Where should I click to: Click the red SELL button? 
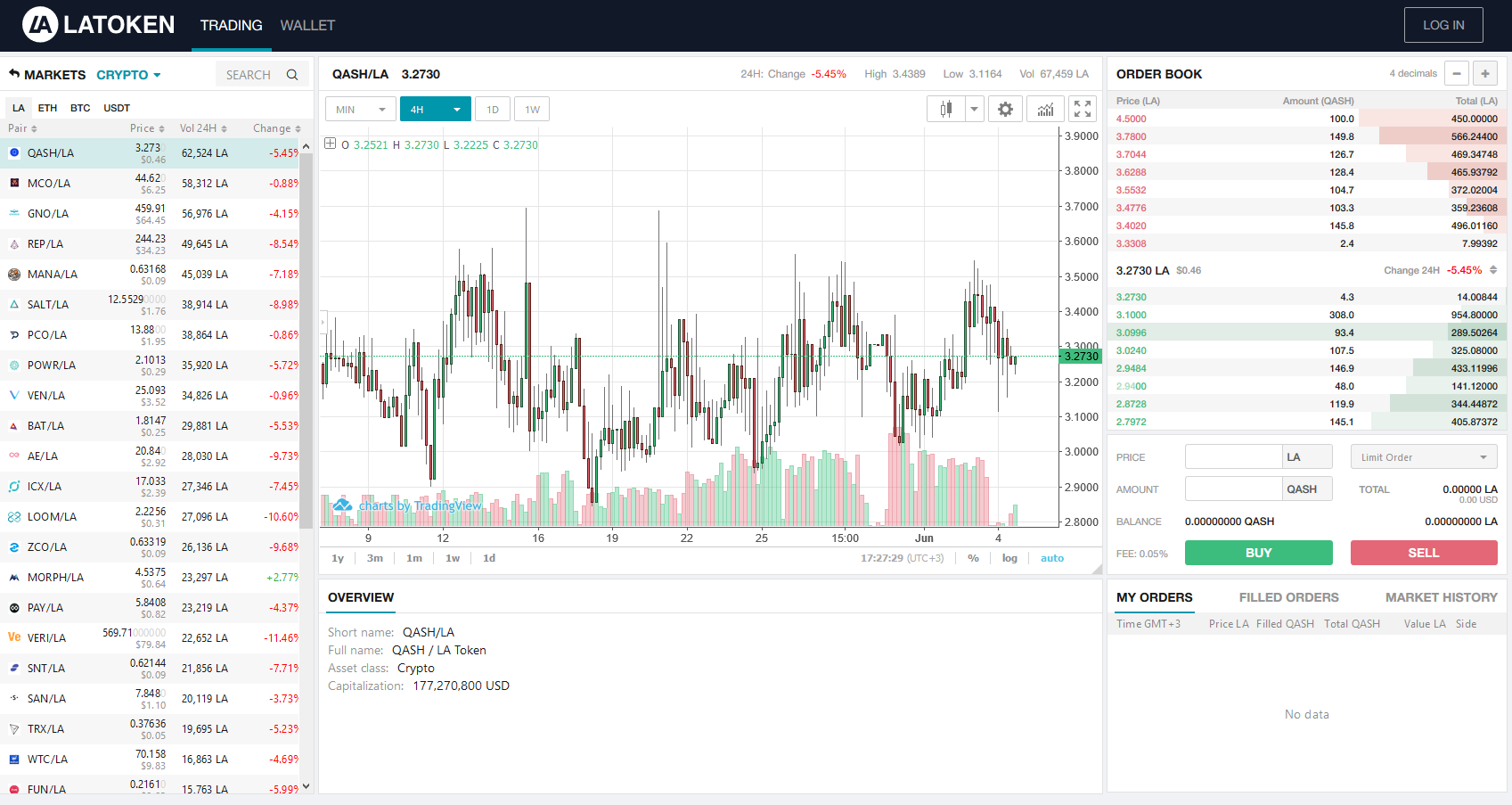tap(1424, 553)
